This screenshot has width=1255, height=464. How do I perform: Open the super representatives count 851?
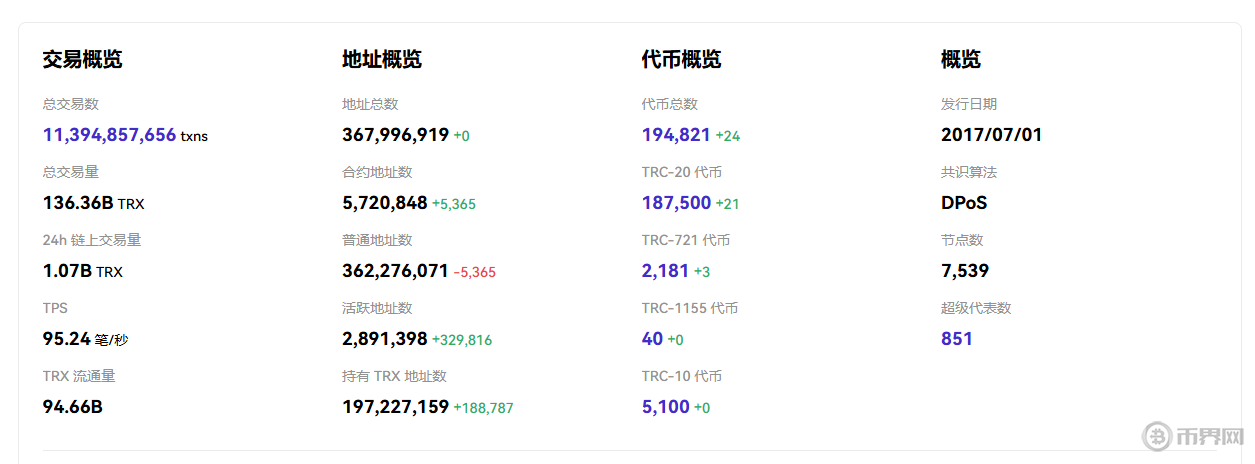coord(956,339)
